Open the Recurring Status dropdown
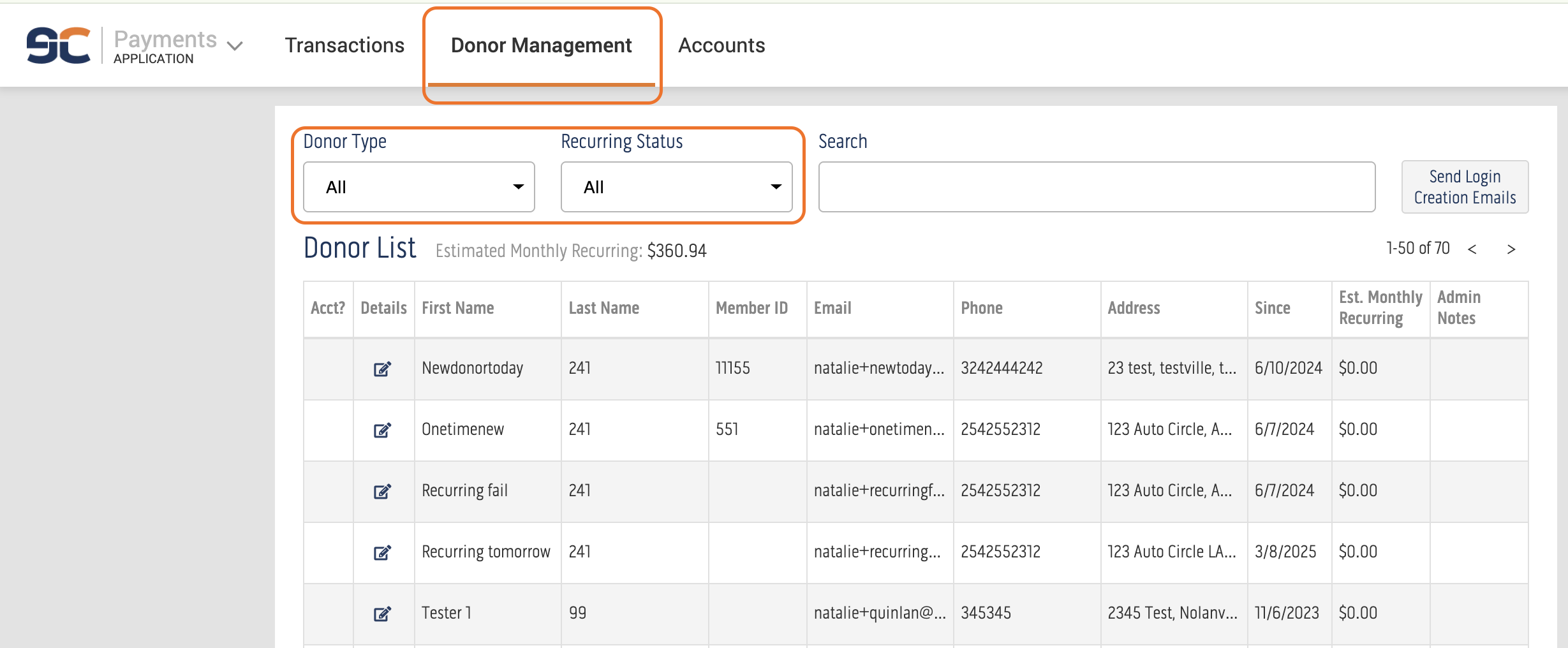 point(676,187)
